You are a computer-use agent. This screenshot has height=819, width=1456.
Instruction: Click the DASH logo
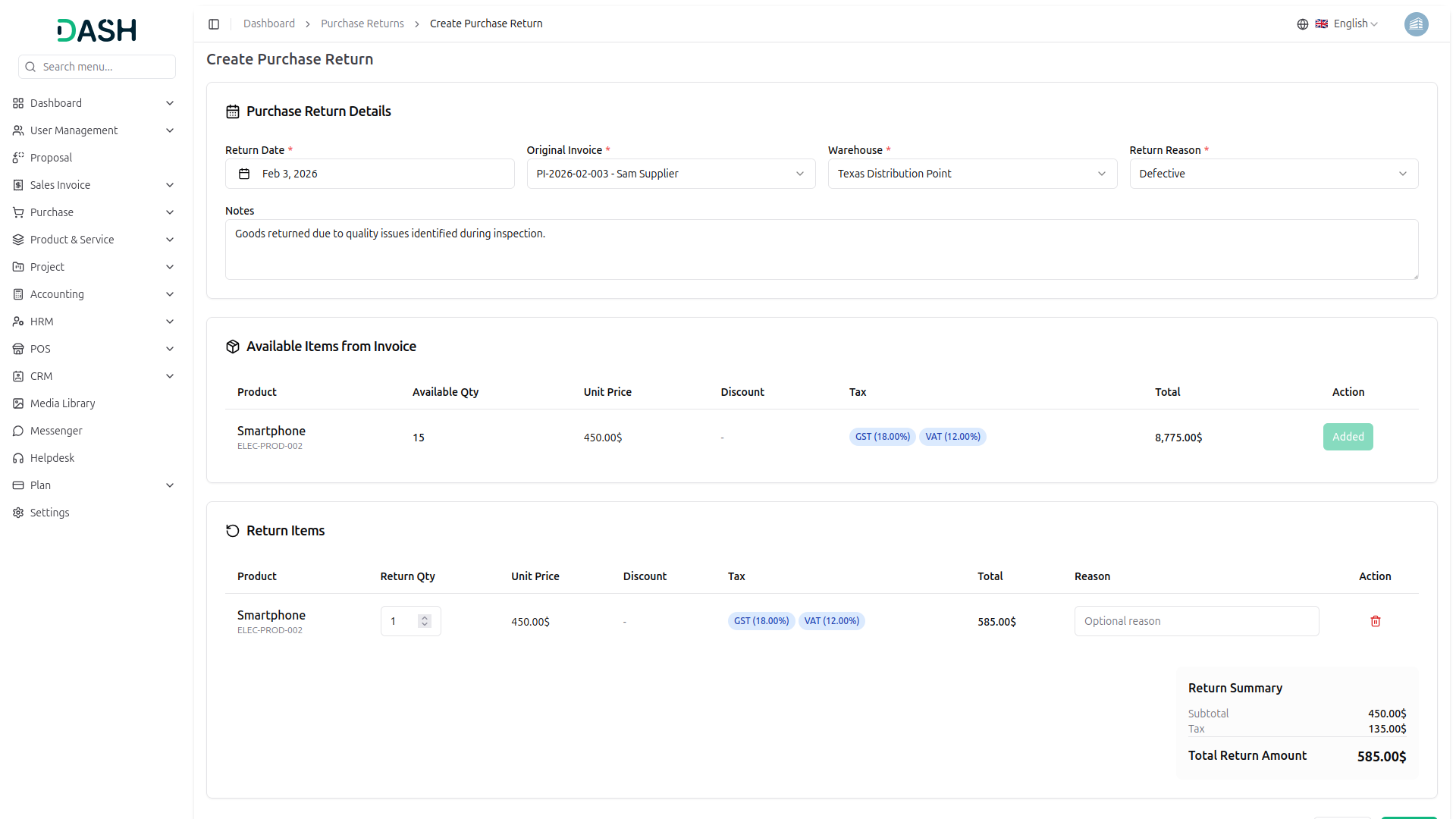tap(97, 30)
